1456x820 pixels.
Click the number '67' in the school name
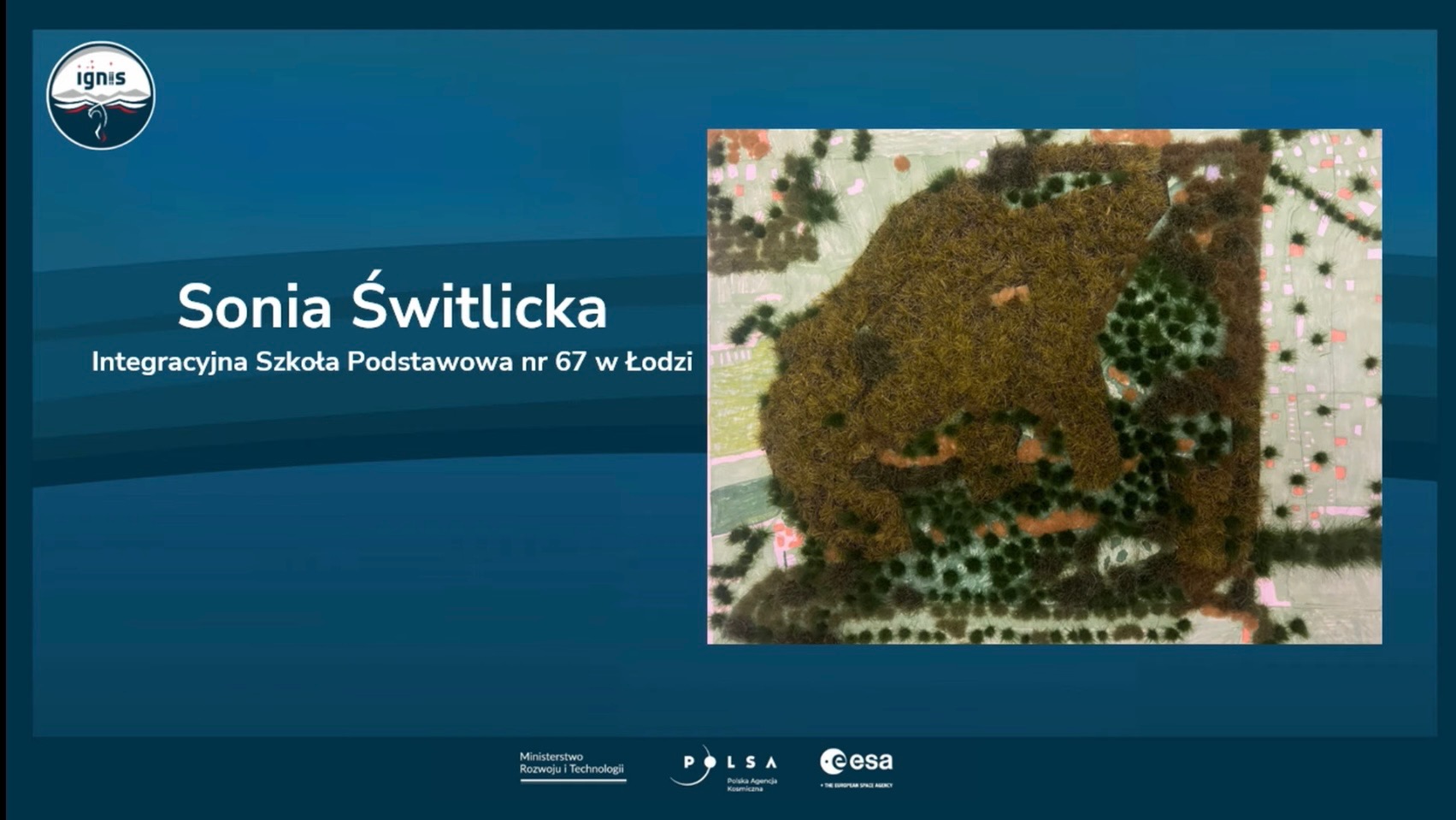[570, 362]
